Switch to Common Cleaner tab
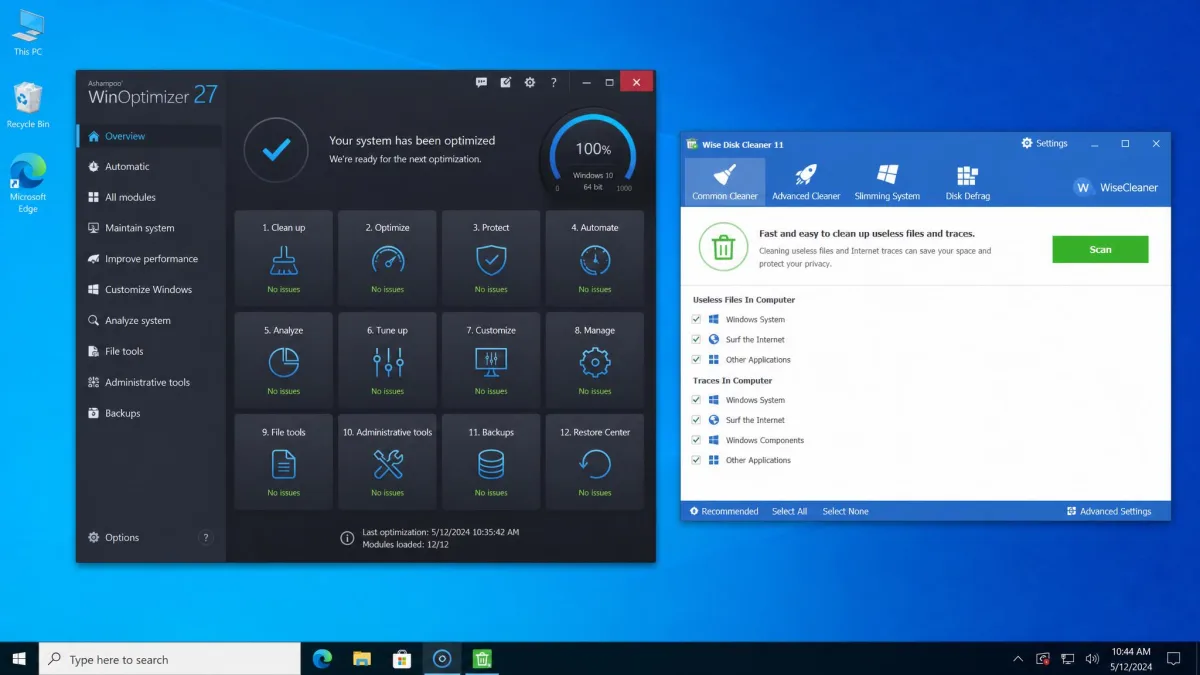 (725, 182)
